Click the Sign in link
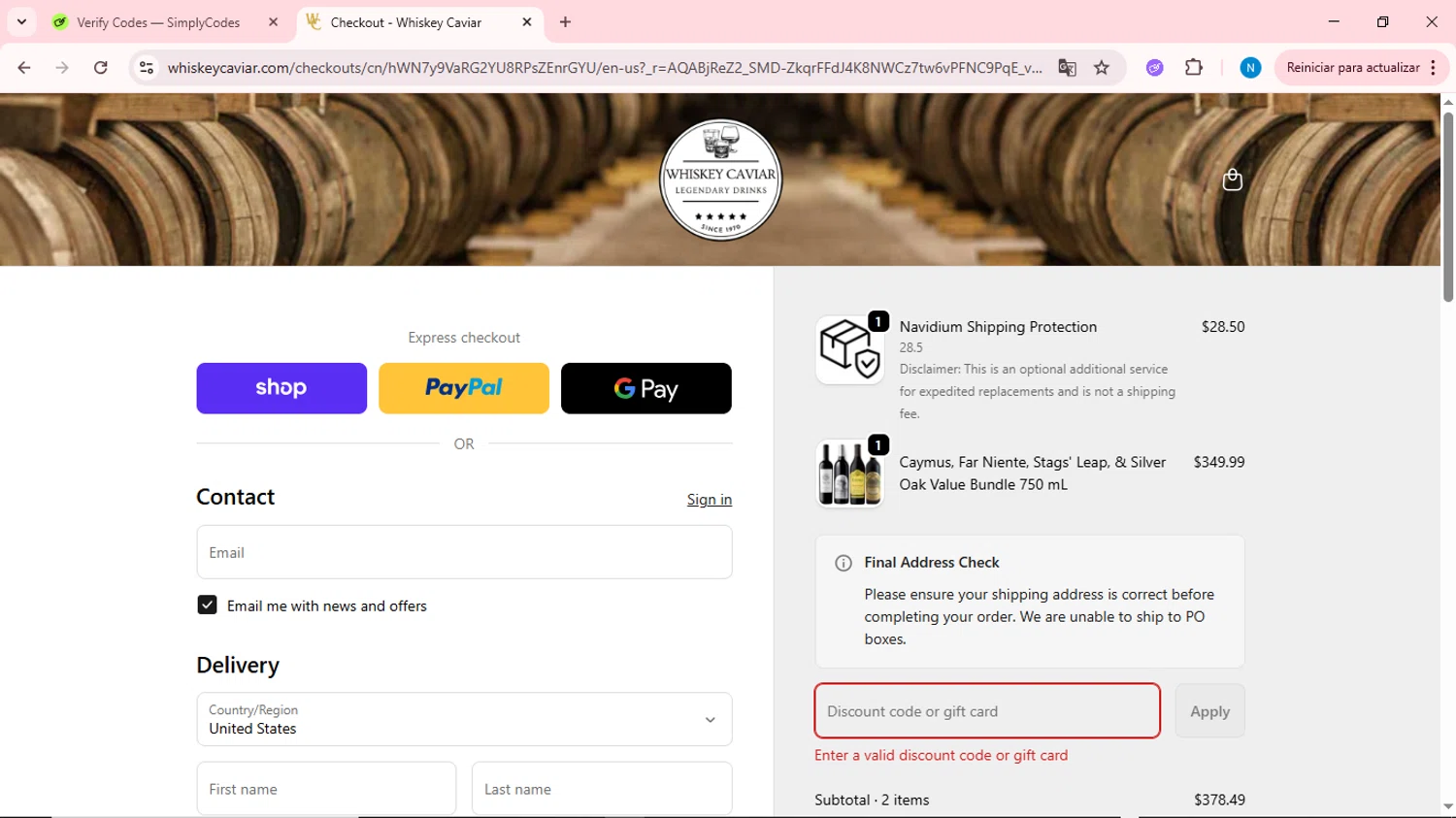Viewport: 1456px width, 818px height. (710, 500)
